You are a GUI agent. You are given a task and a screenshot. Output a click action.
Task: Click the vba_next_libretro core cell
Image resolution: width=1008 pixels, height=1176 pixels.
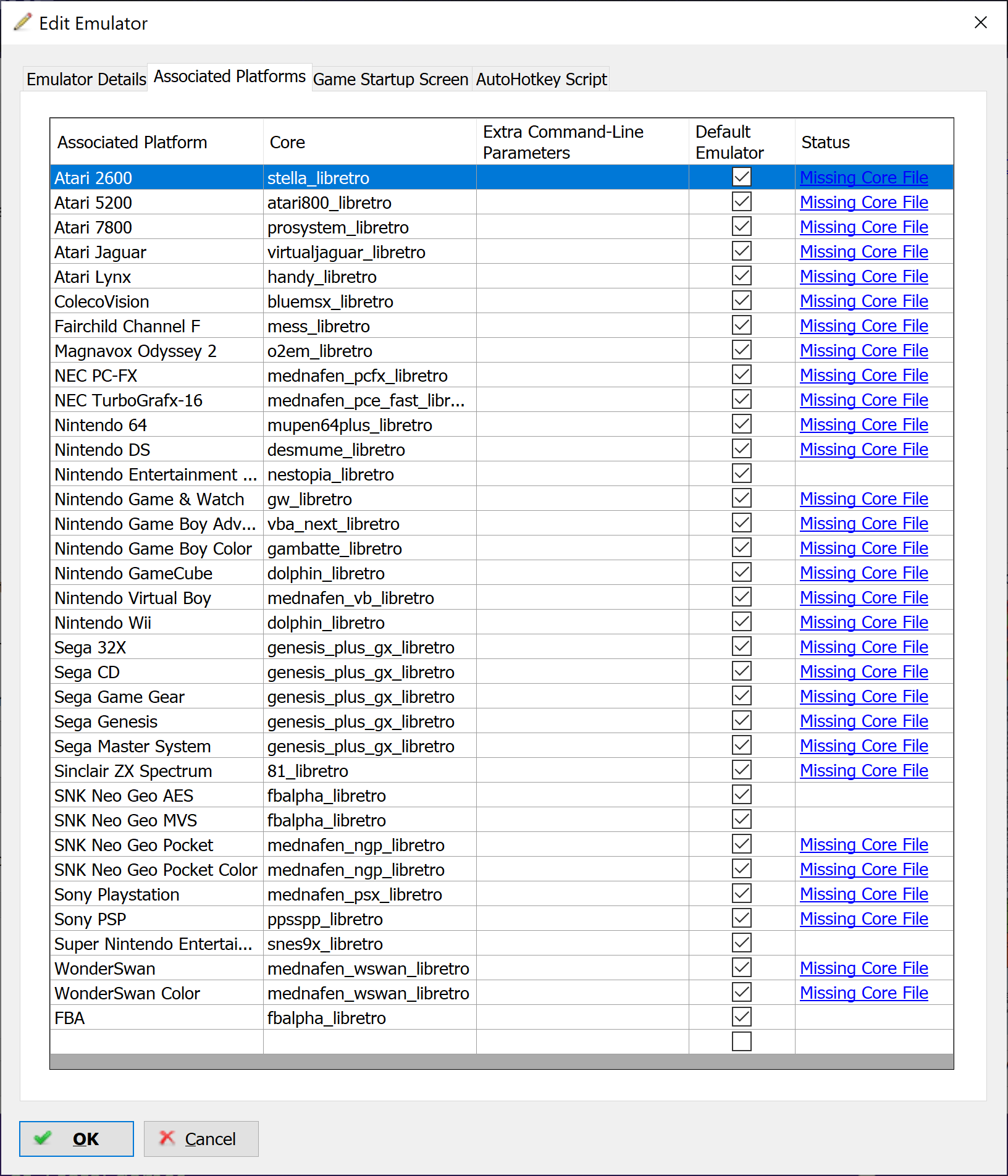point(370,523)
